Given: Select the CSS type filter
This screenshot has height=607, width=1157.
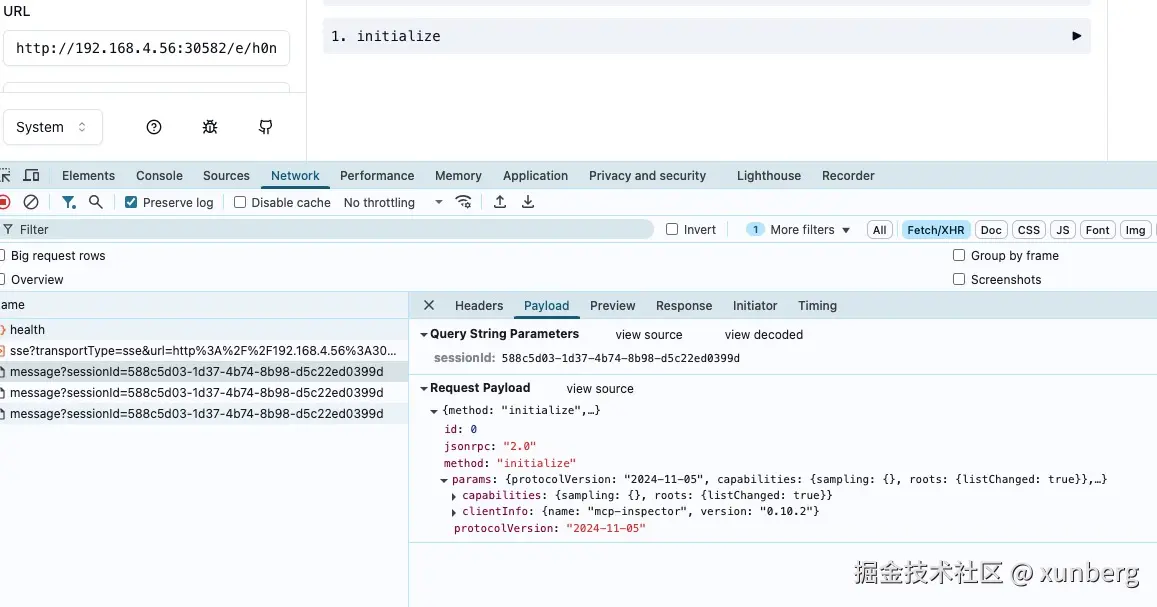Looking at the screenshot, I should (1029, 230).
